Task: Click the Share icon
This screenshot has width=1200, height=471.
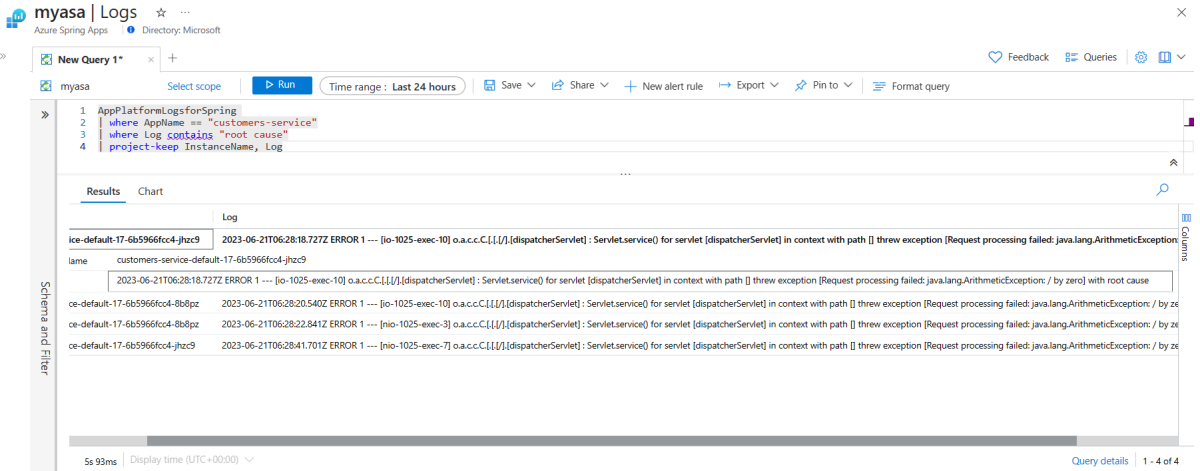Action: click(558, 85)
